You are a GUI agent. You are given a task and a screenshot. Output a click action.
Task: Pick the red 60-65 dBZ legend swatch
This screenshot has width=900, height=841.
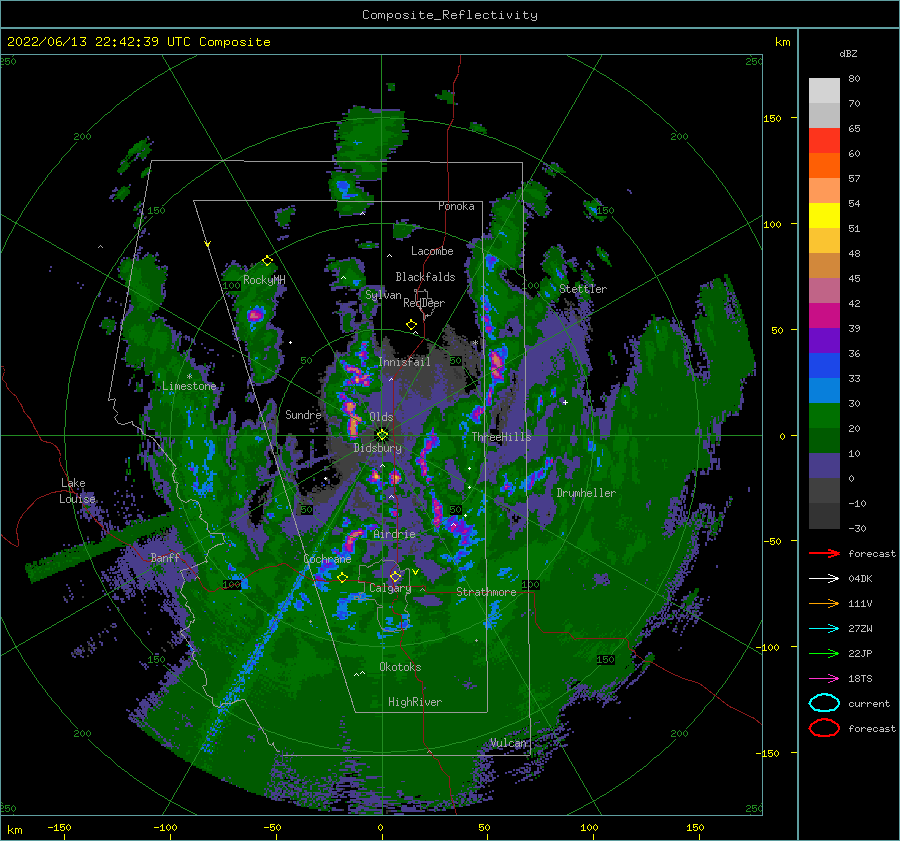[824, 141]
